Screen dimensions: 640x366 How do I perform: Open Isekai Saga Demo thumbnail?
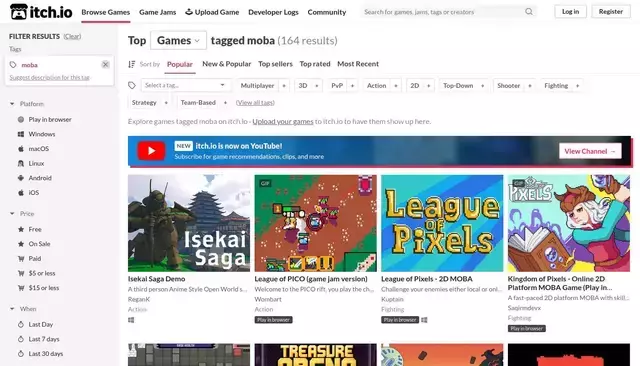(189, 223)
